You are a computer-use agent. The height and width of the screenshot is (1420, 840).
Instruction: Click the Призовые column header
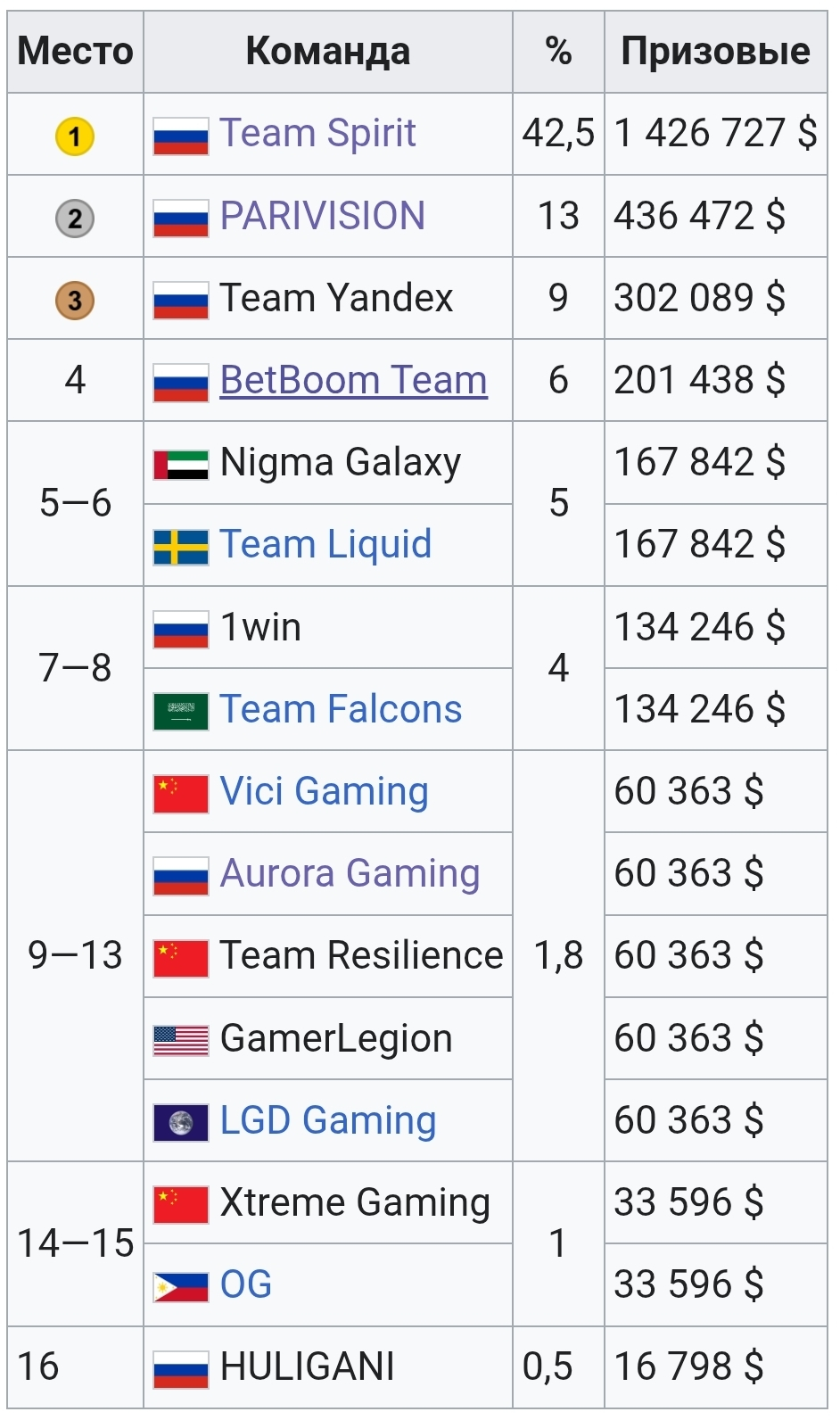click(716, 52)
